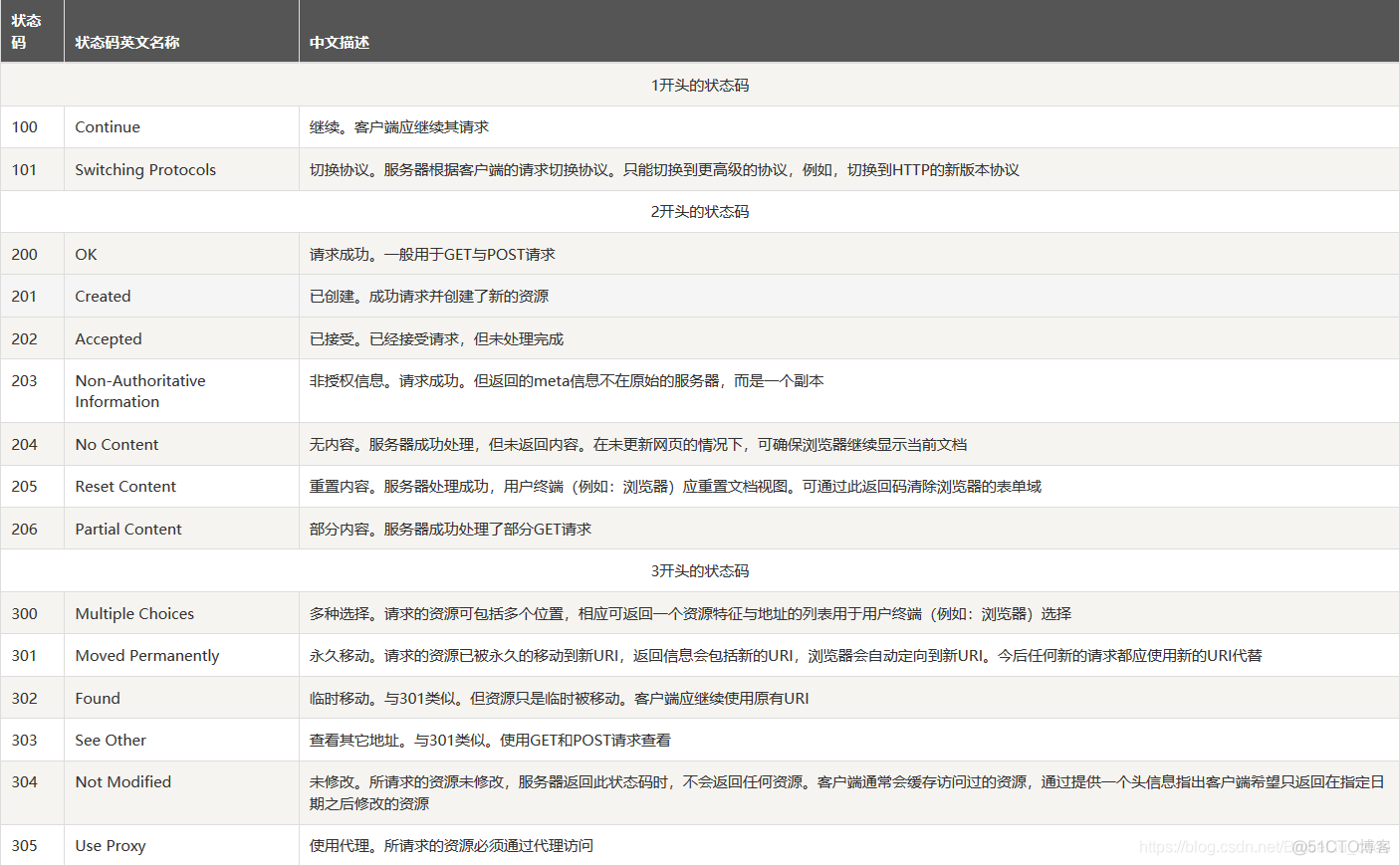Click the Switching Protocols cell
This screenshot has height=865, width=1400.
click(181, 169)
